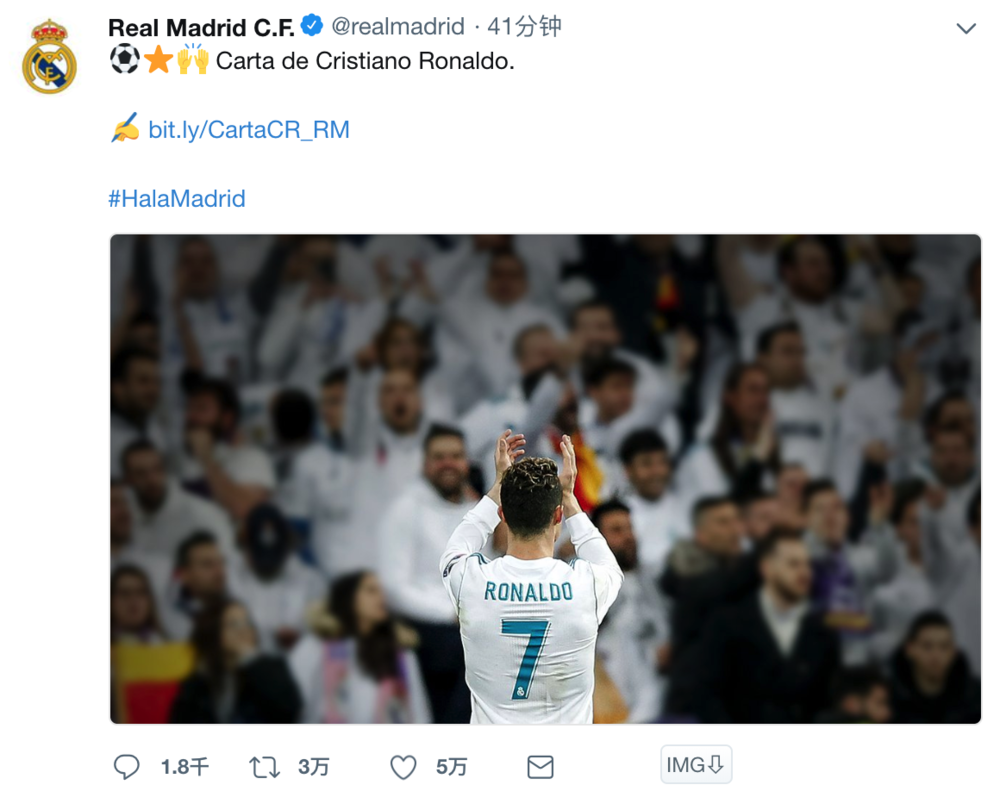
Task: Open the bit.ly/CartaCR_RM link
Action: click(x=249, y=130)
